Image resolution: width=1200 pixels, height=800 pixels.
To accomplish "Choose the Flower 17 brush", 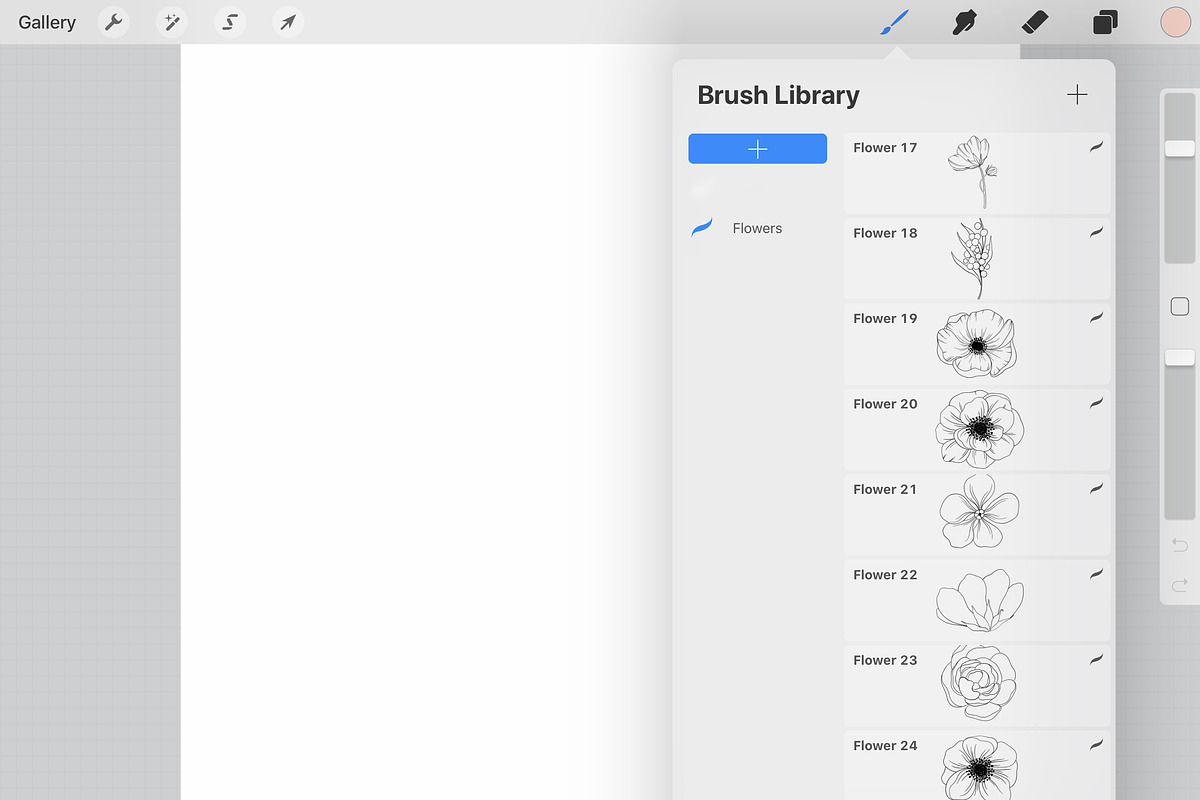I will click(977, 172).
